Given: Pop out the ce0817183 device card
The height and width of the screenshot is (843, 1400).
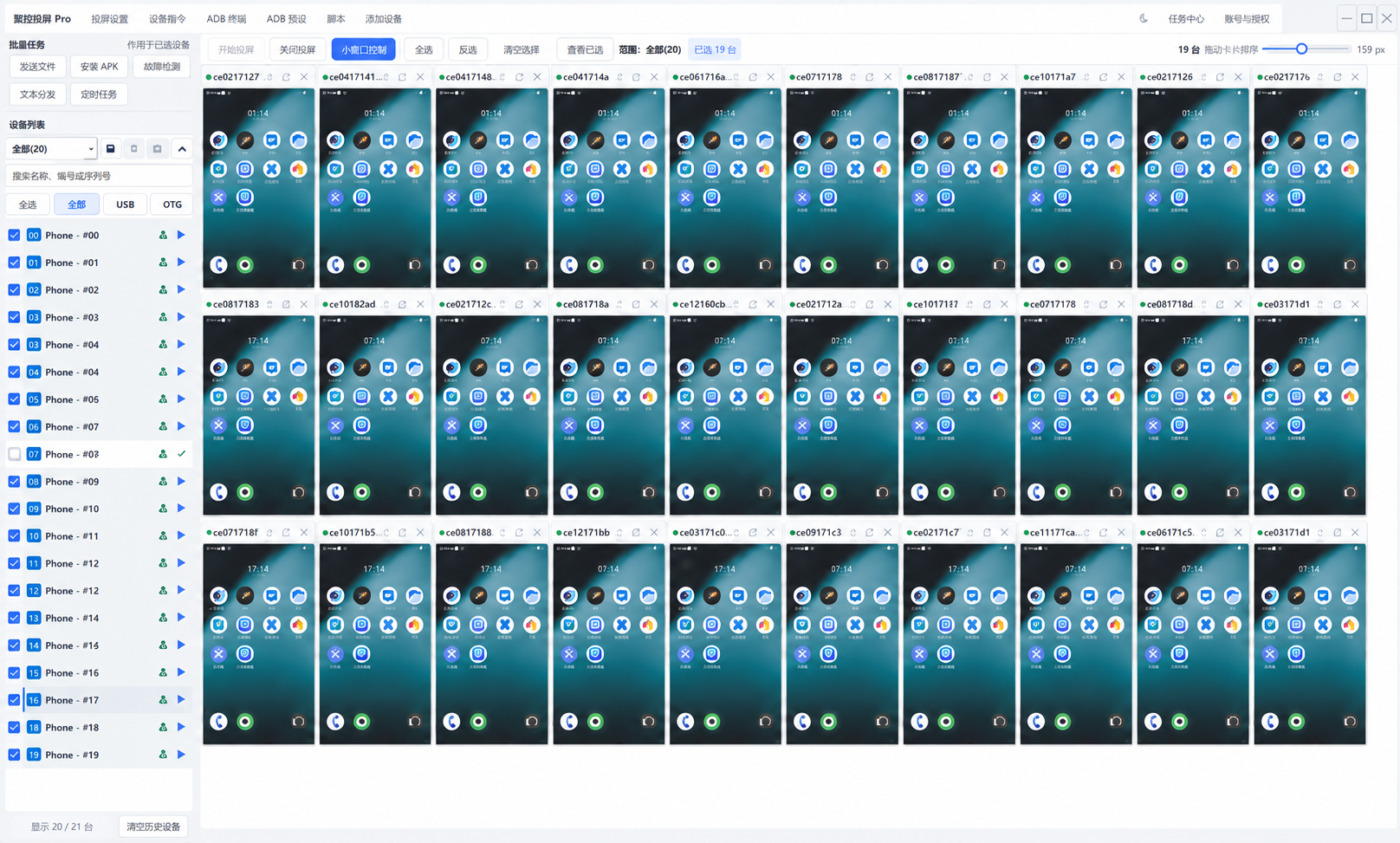Looking at the screenshot, I should point(286,305).
